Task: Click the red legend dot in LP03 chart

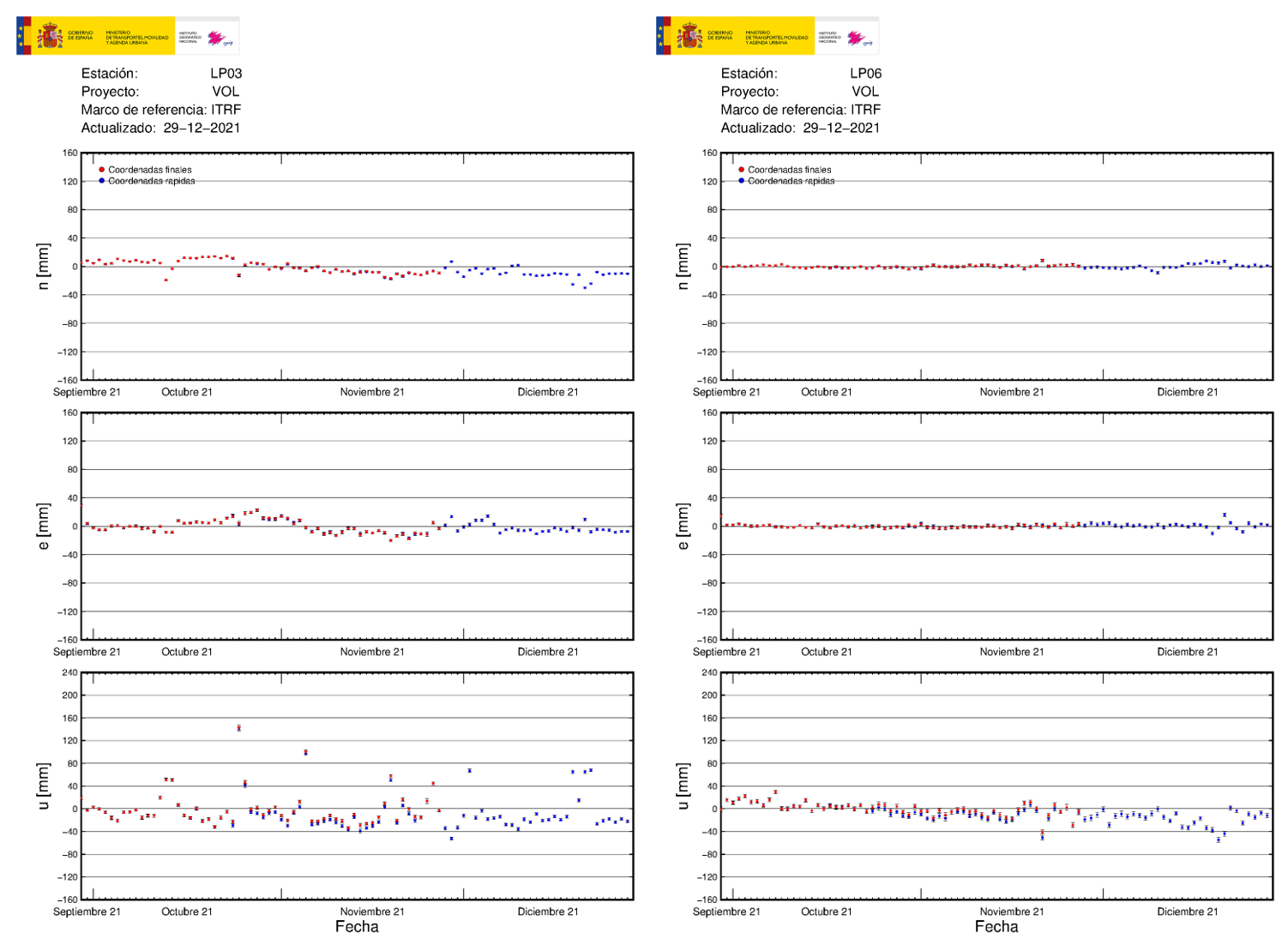Action: [x=102, y=170]
